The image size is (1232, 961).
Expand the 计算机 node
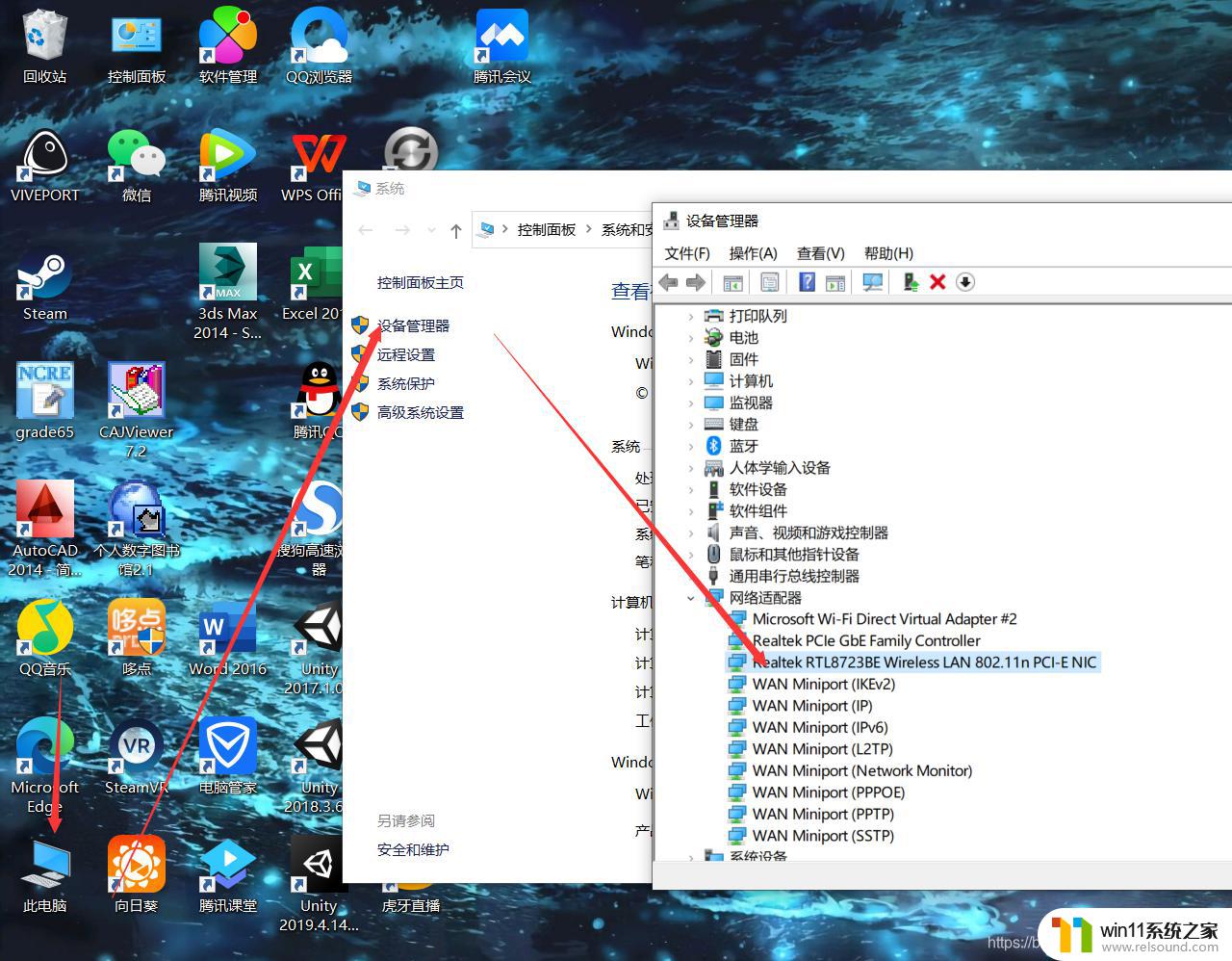pos(690,381)
